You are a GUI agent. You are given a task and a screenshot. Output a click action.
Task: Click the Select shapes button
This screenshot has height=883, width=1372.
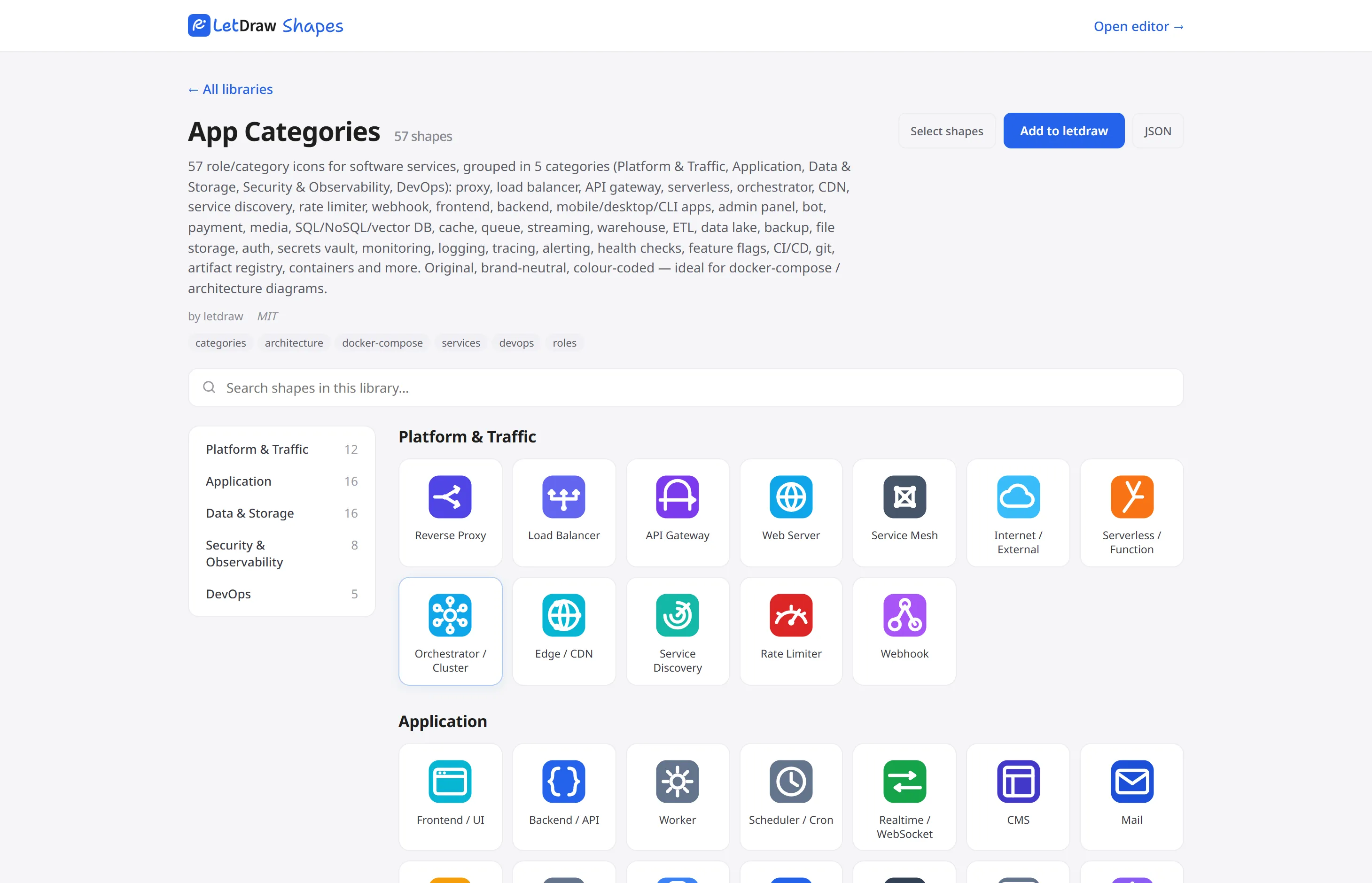tap(946, 132)
